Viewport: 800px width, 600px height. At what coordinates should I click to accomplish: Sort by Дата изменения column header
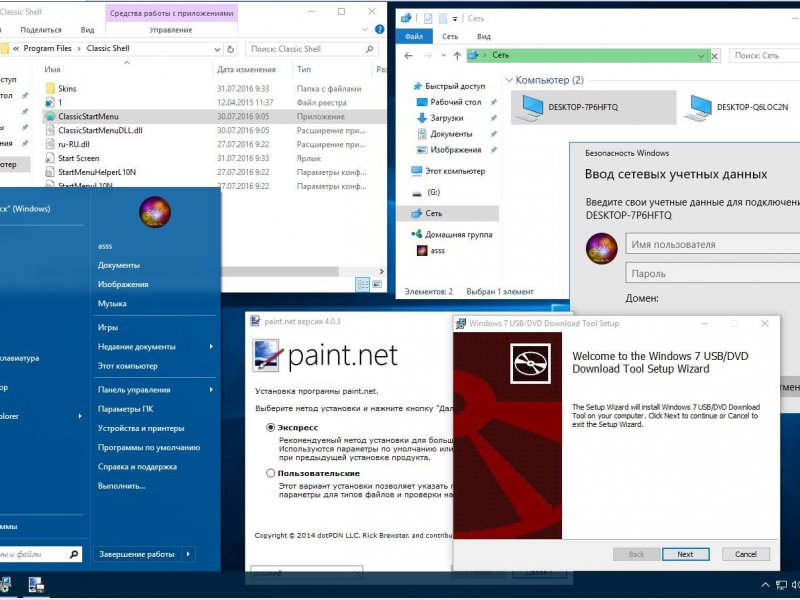246,69
